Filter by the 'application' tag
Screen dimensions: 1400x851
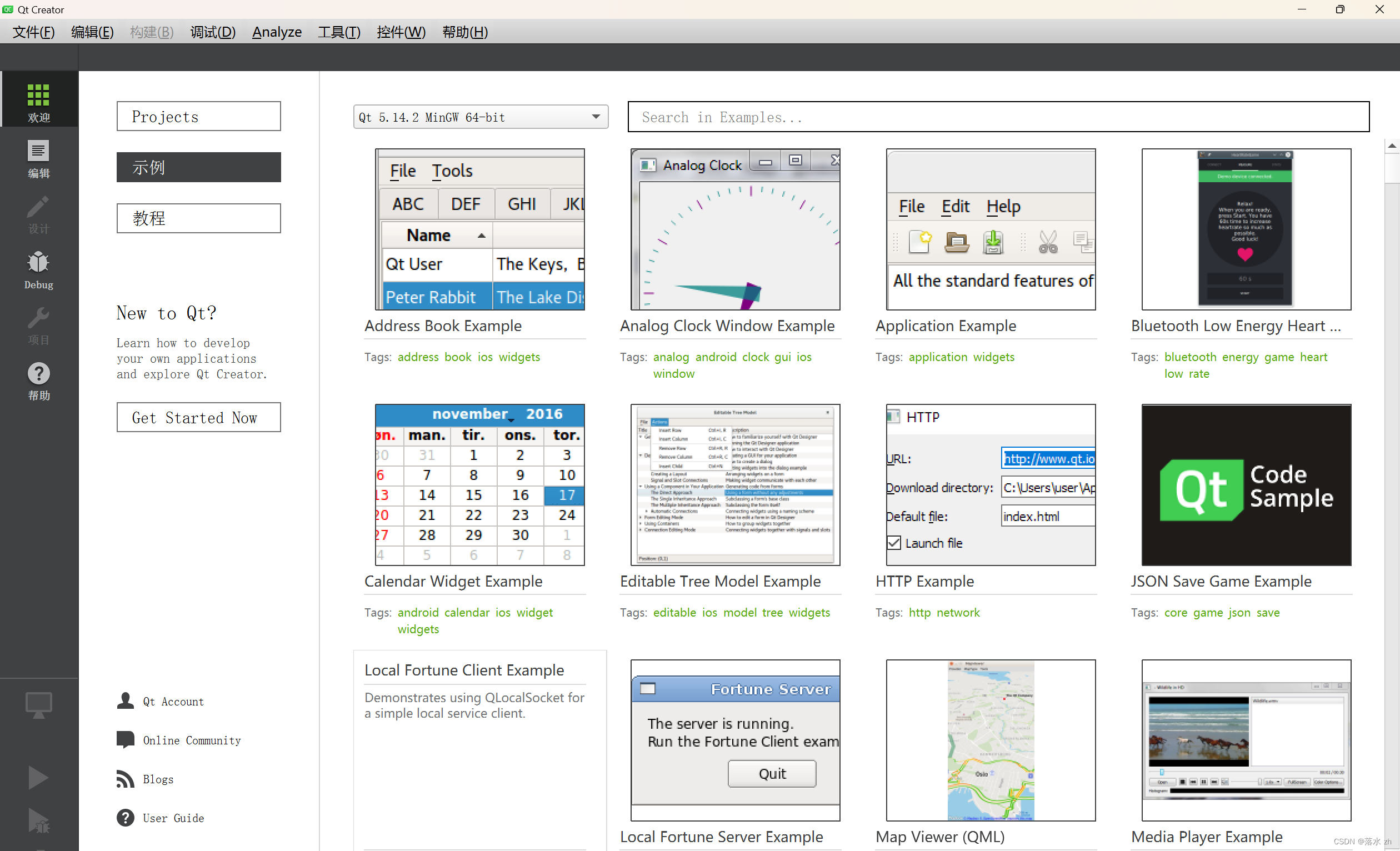pos(938,357)
